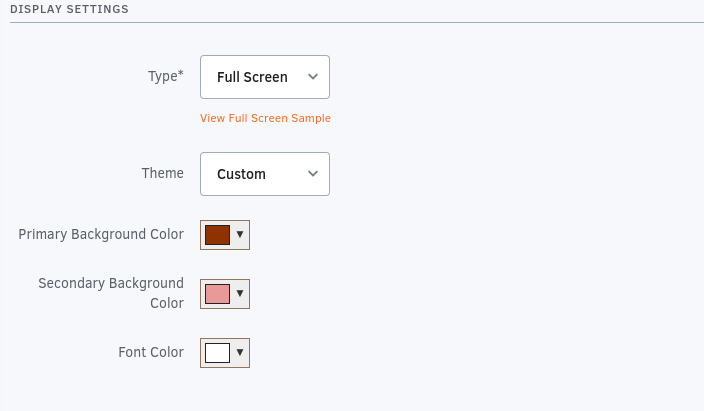Screen dimensions: 704x411
Task: Select the Full Screen text in Type box
Action: pos(252,77)
